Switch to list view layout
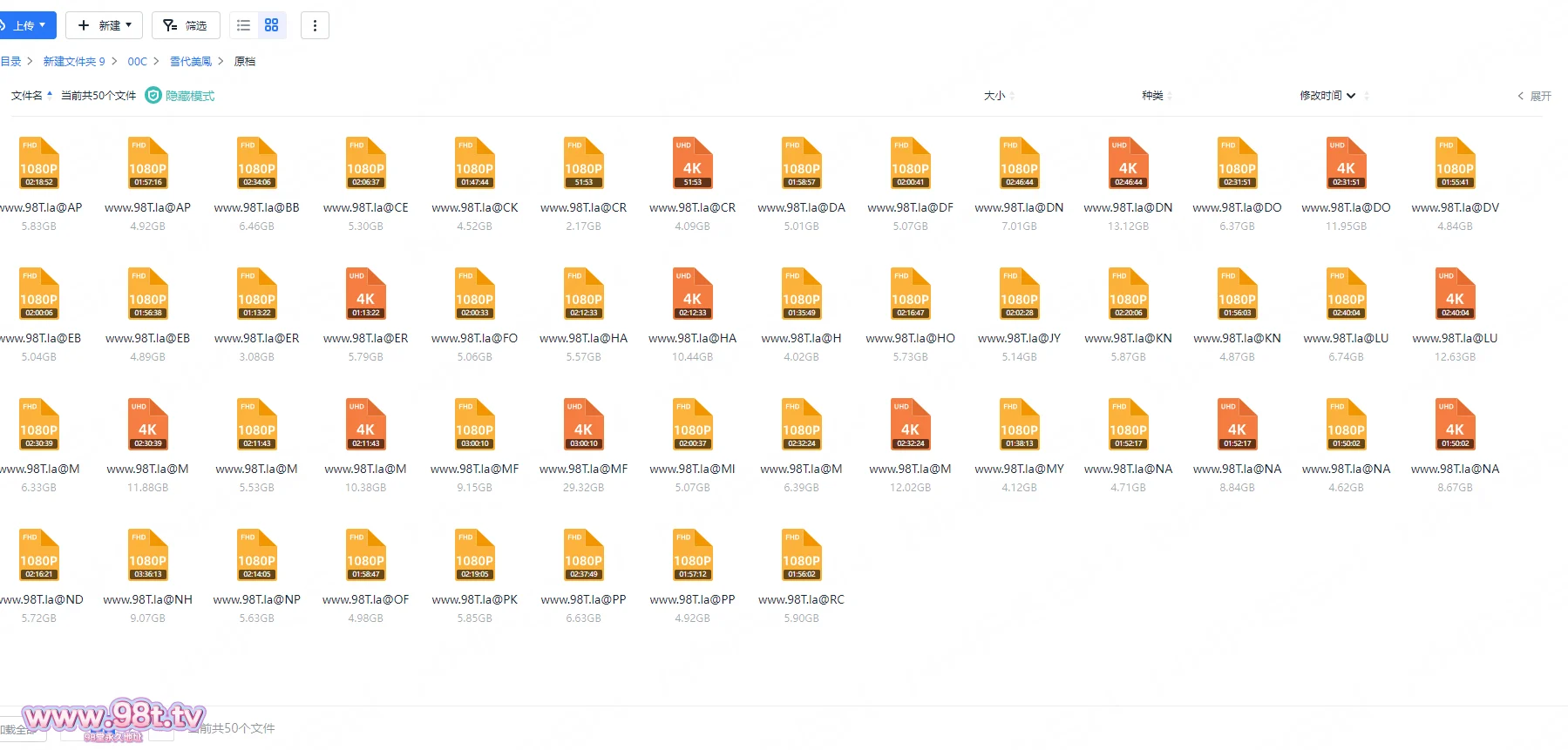 tap(244, 25)
